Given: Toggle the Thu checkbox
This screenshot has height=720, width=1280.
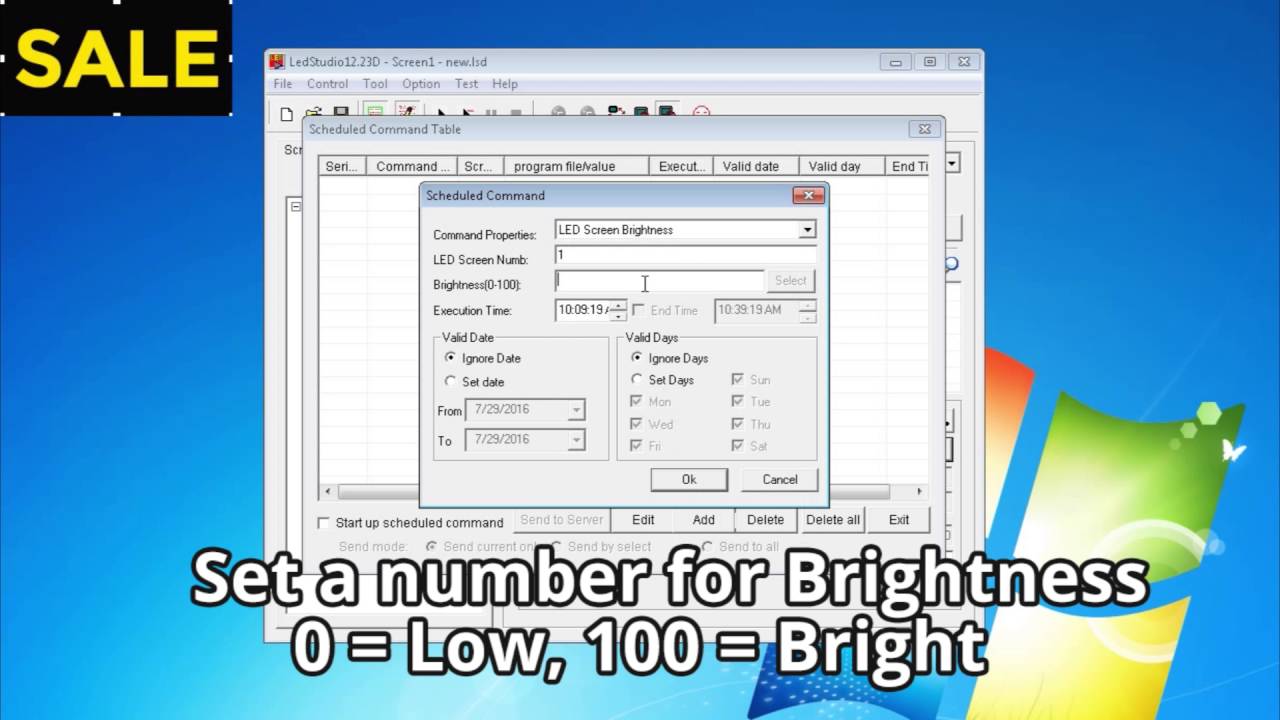Looking at the screenshot, I should (x=737, y=424).
